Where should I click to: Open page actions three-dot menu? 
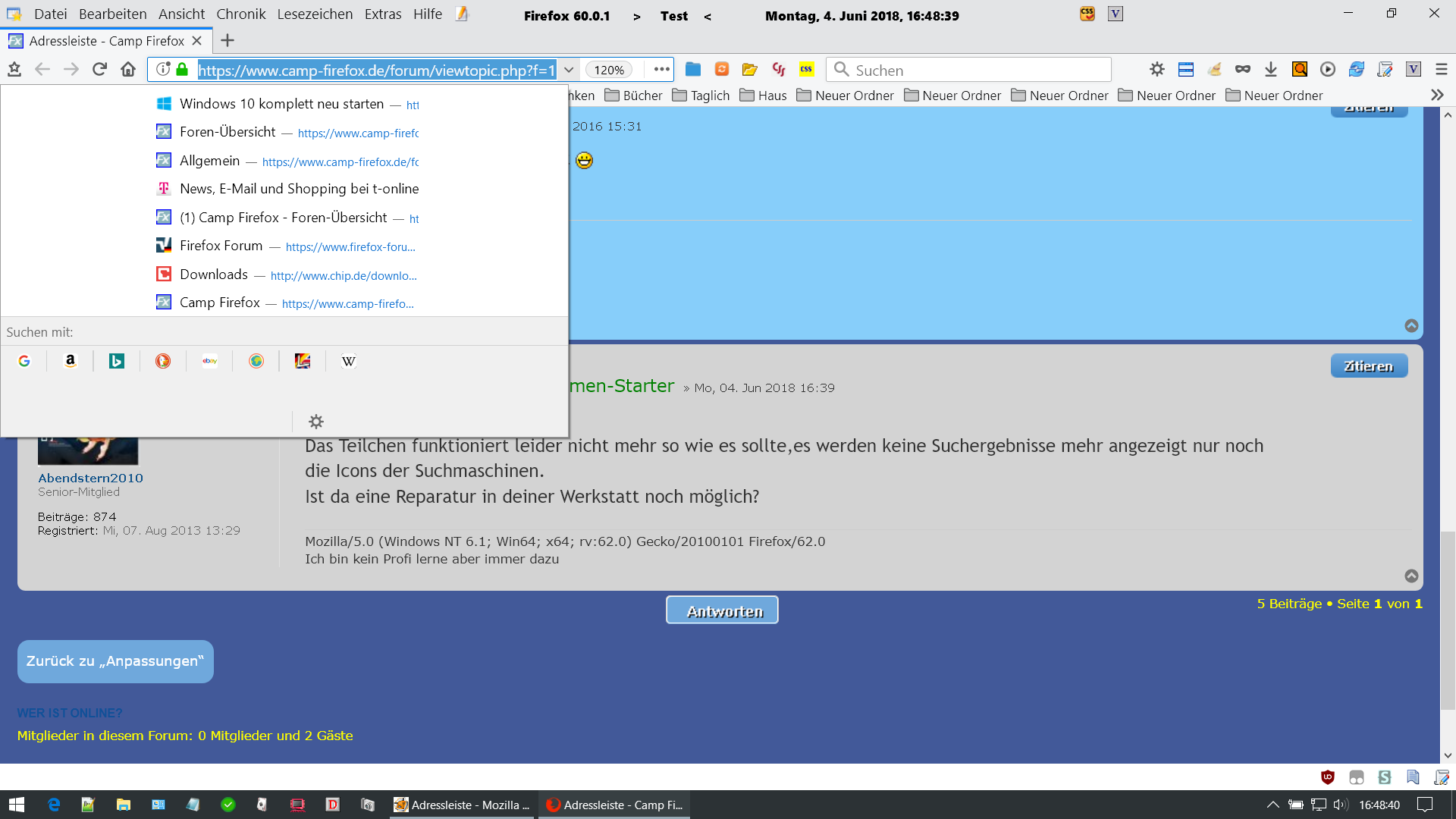[x=661, y=70]
